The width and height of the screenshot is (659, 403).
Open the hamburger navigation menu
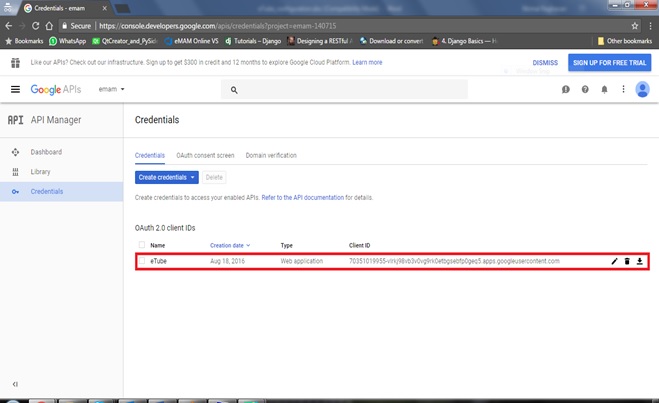(x=16, y=89)
